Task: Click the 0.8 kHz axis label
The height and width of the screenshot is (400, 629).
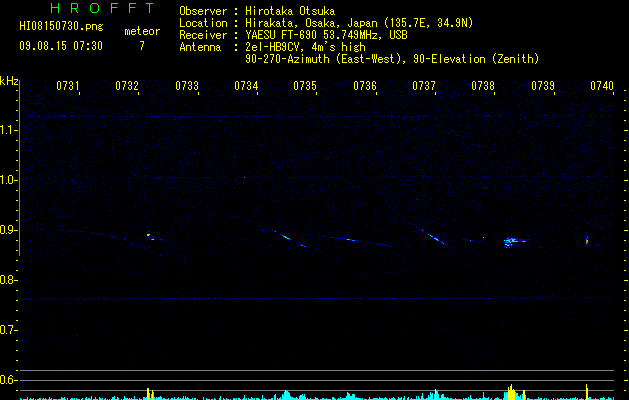Action: click(x=8, y=280)
